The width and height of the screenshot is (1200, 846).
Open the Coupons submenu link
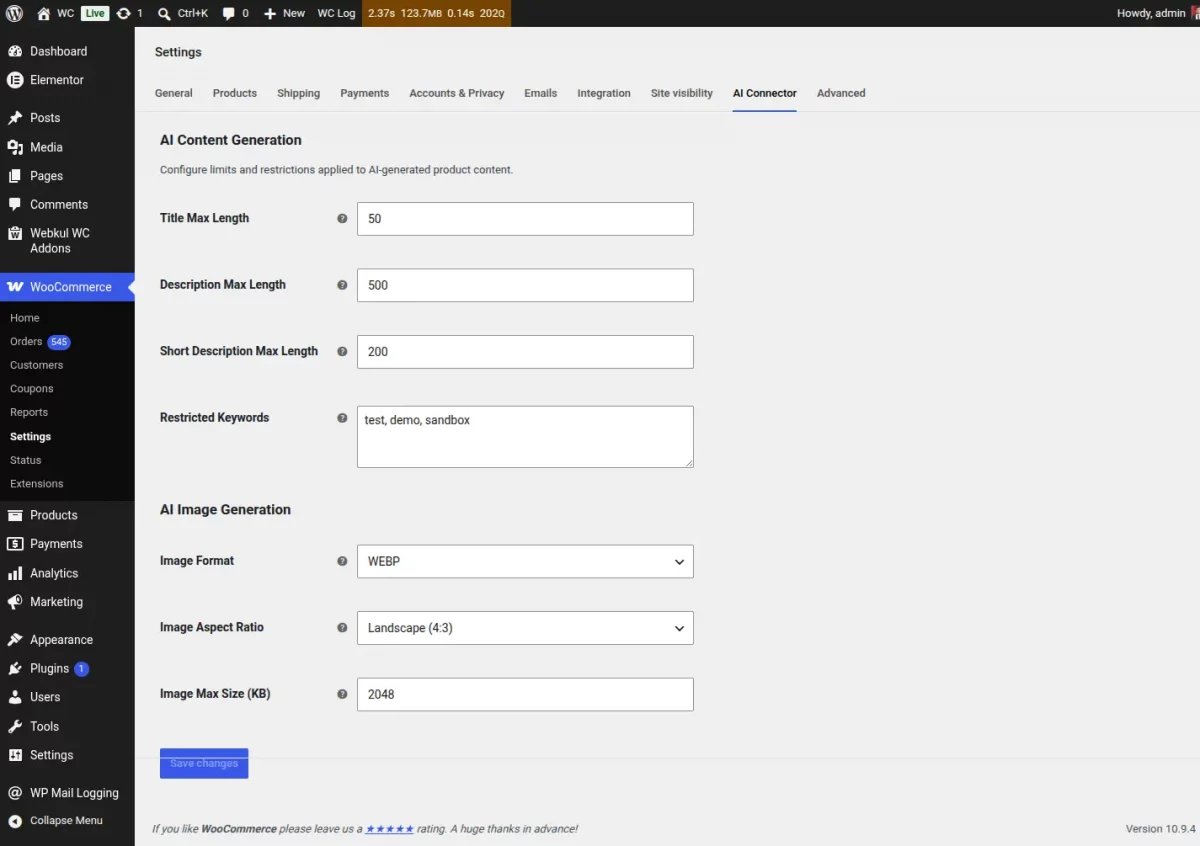click(x=32, y=389)
